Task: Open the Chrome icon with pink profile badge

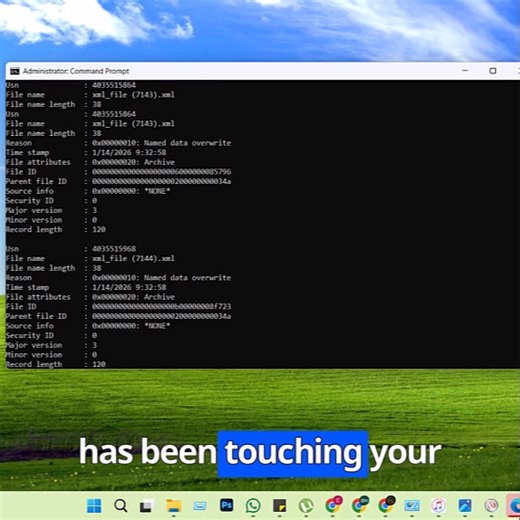Action: [333, 505]
